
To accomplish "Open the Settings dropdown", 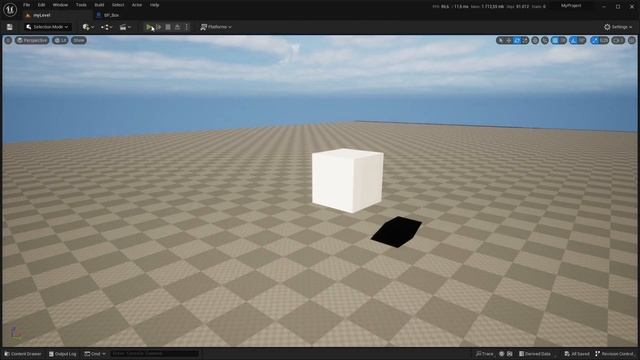I will (618, 27).
